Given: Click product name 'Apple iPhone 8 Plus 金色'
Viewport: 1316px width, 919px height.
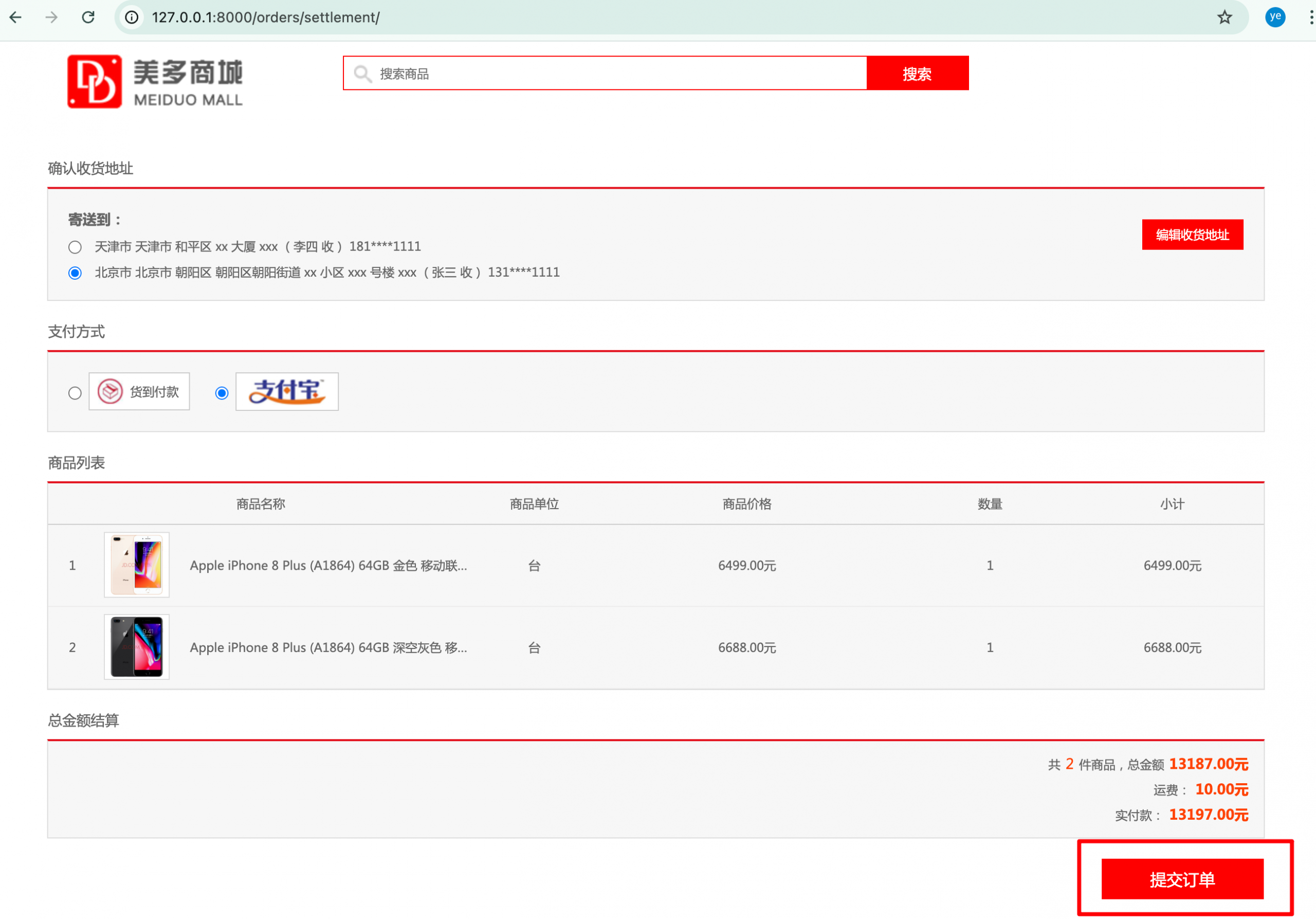Looking at the screenshot, I should [328, 565].
